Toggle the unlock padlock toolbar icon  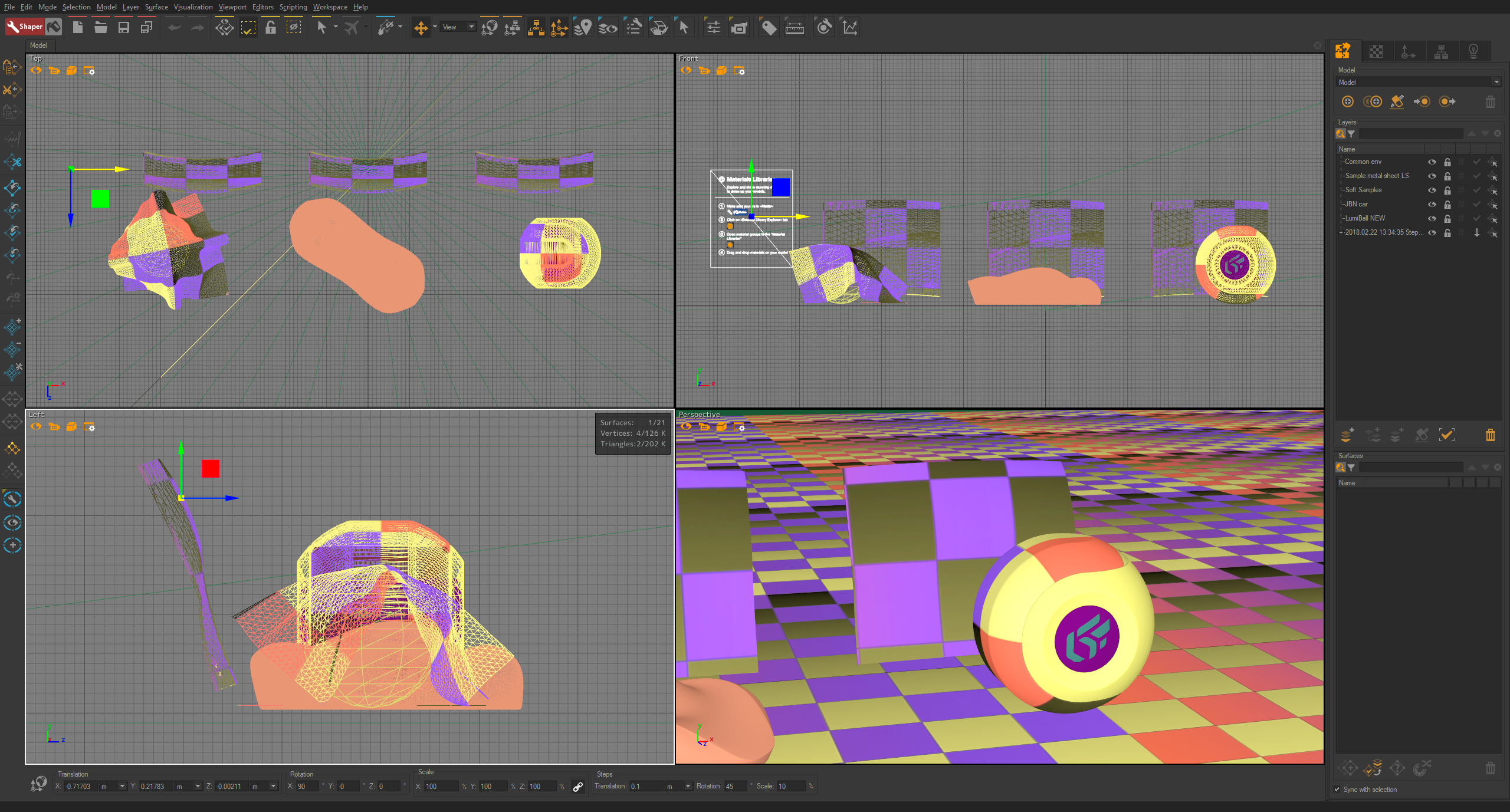point(271,27)
